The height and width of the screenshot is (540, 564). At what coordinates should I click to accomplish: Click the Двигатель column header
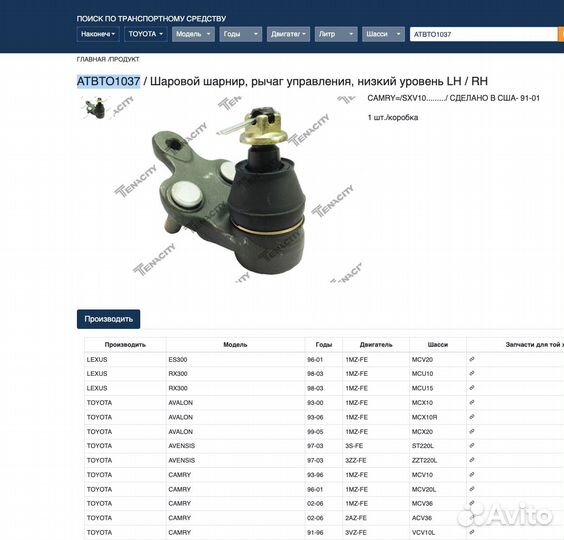(x=376, y=345)
